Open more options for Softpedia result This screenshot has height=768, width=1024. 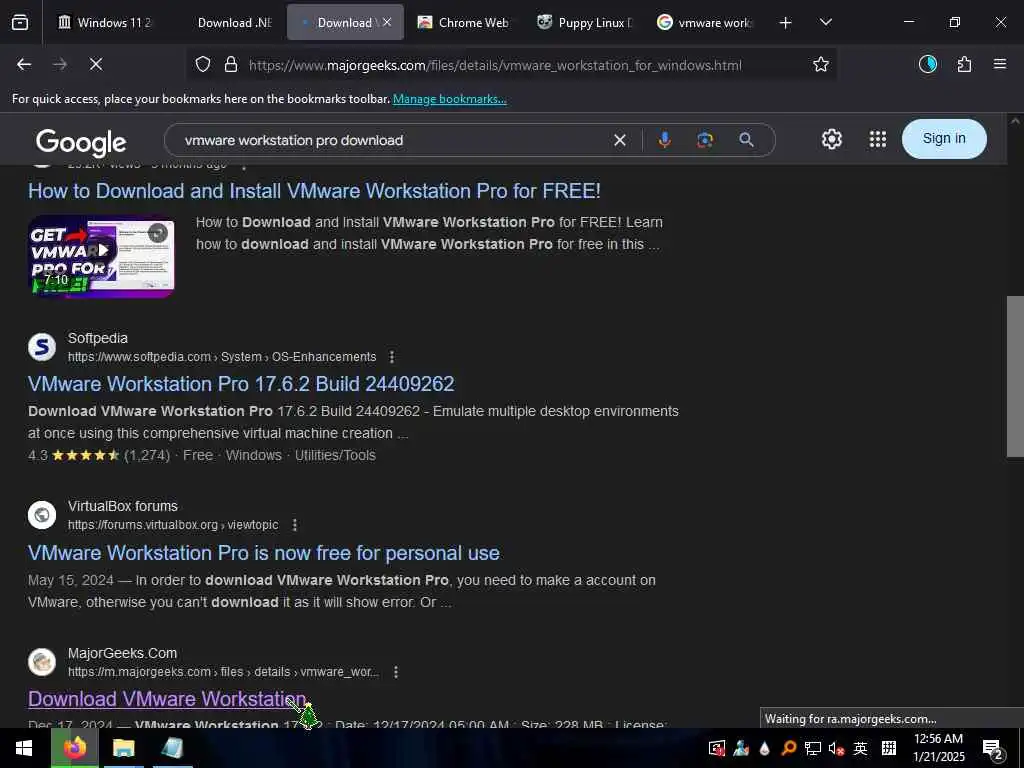tap(392, 357)
